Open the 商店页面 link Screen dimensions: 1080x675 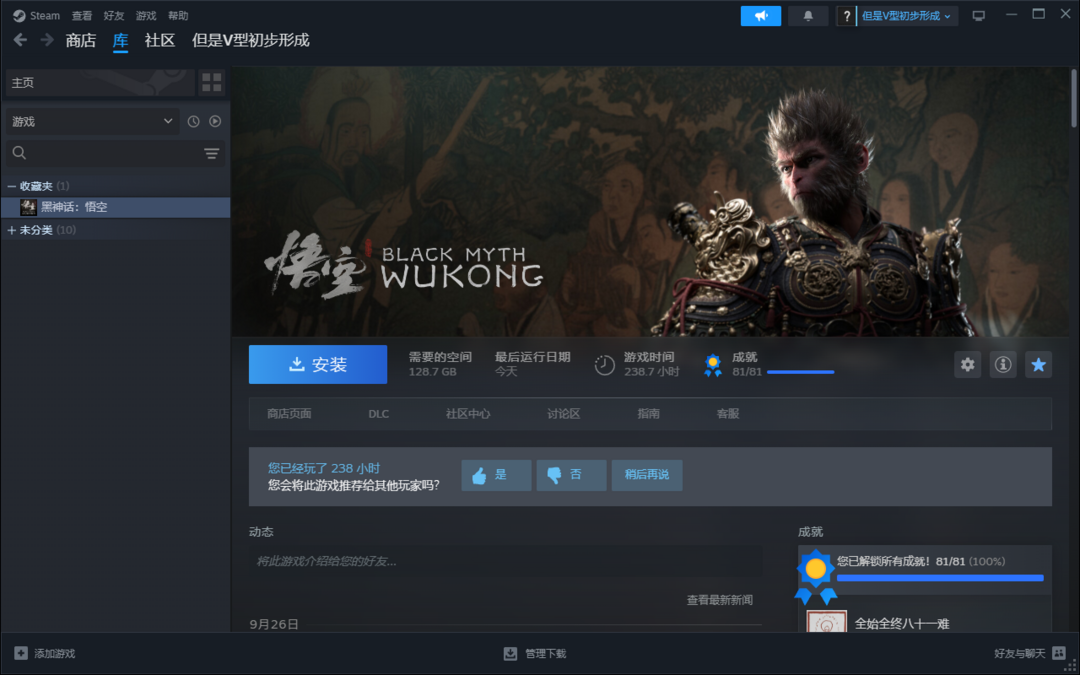(x=289, y=414)
